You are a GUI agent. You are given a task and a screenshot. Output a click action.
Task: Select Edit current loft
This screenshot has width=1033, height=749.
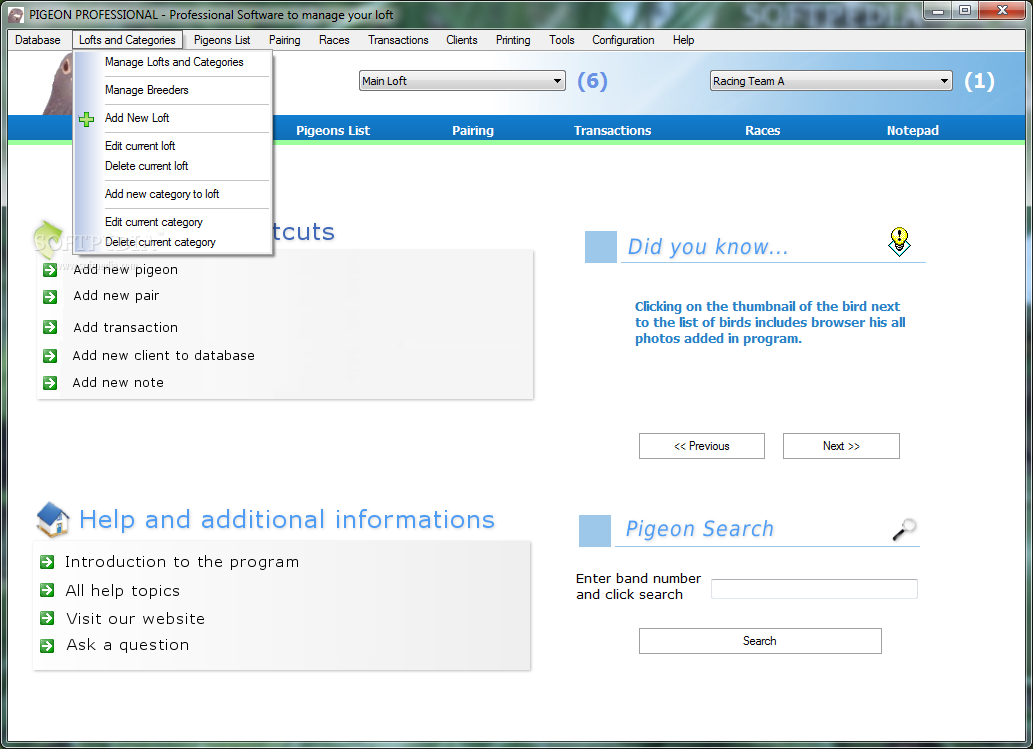point(173,146)
